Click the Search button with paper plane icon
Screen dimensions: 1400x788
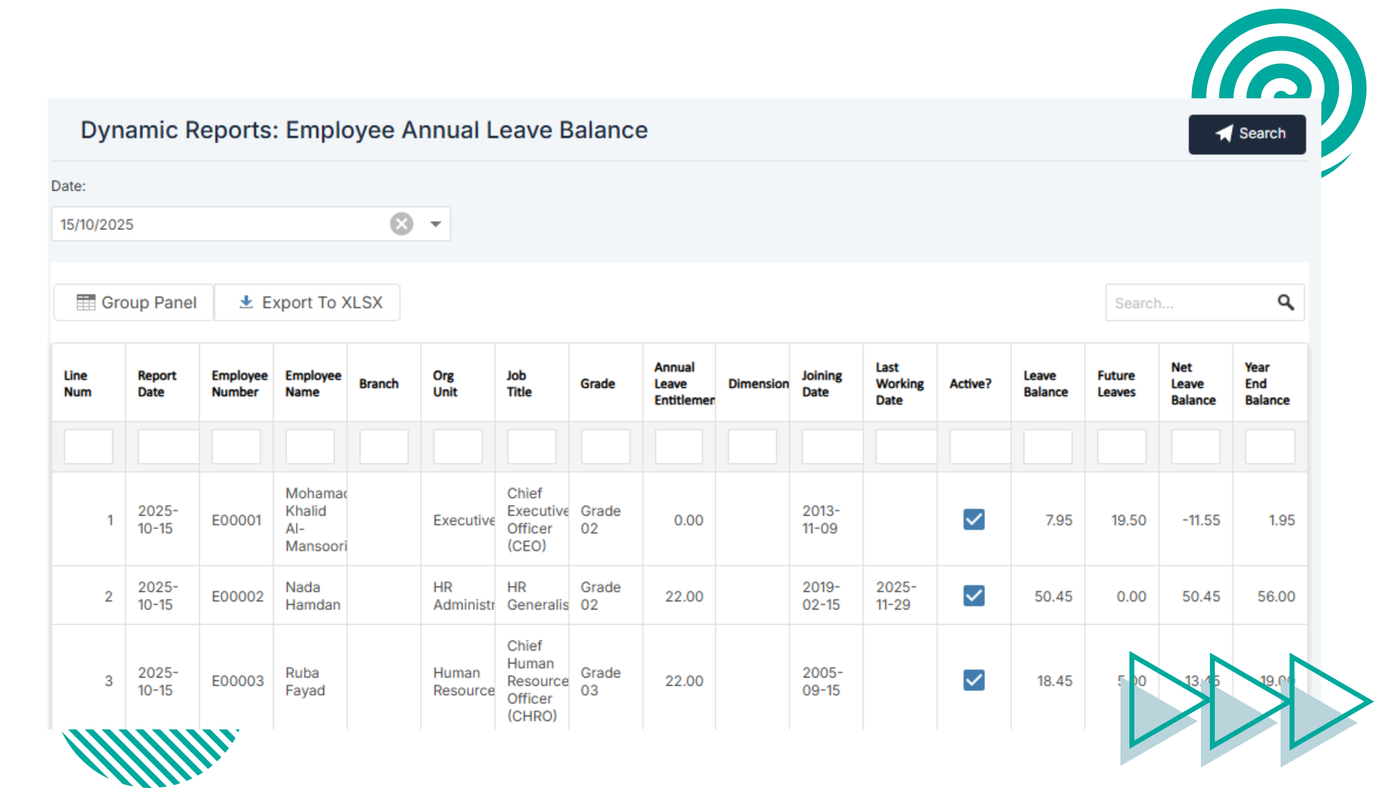pos(1247,134)
